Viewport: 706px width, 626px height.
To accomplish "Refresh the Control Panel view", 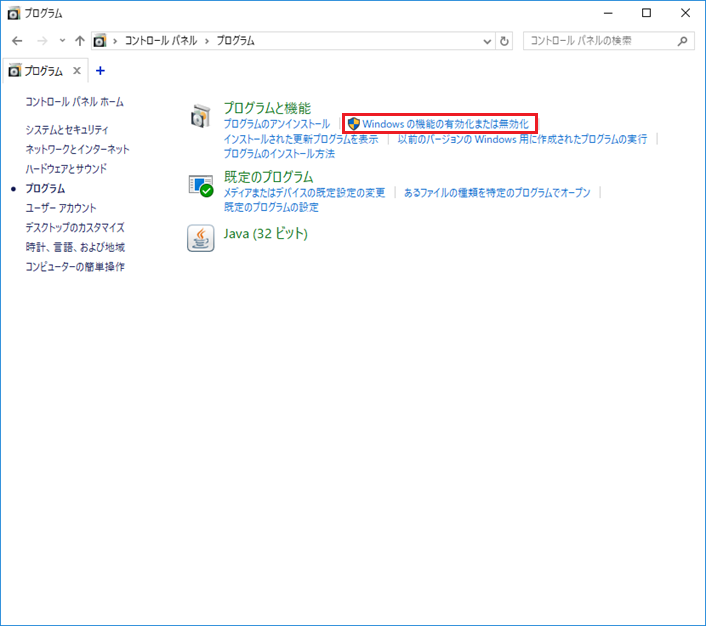I will (504, 41).
